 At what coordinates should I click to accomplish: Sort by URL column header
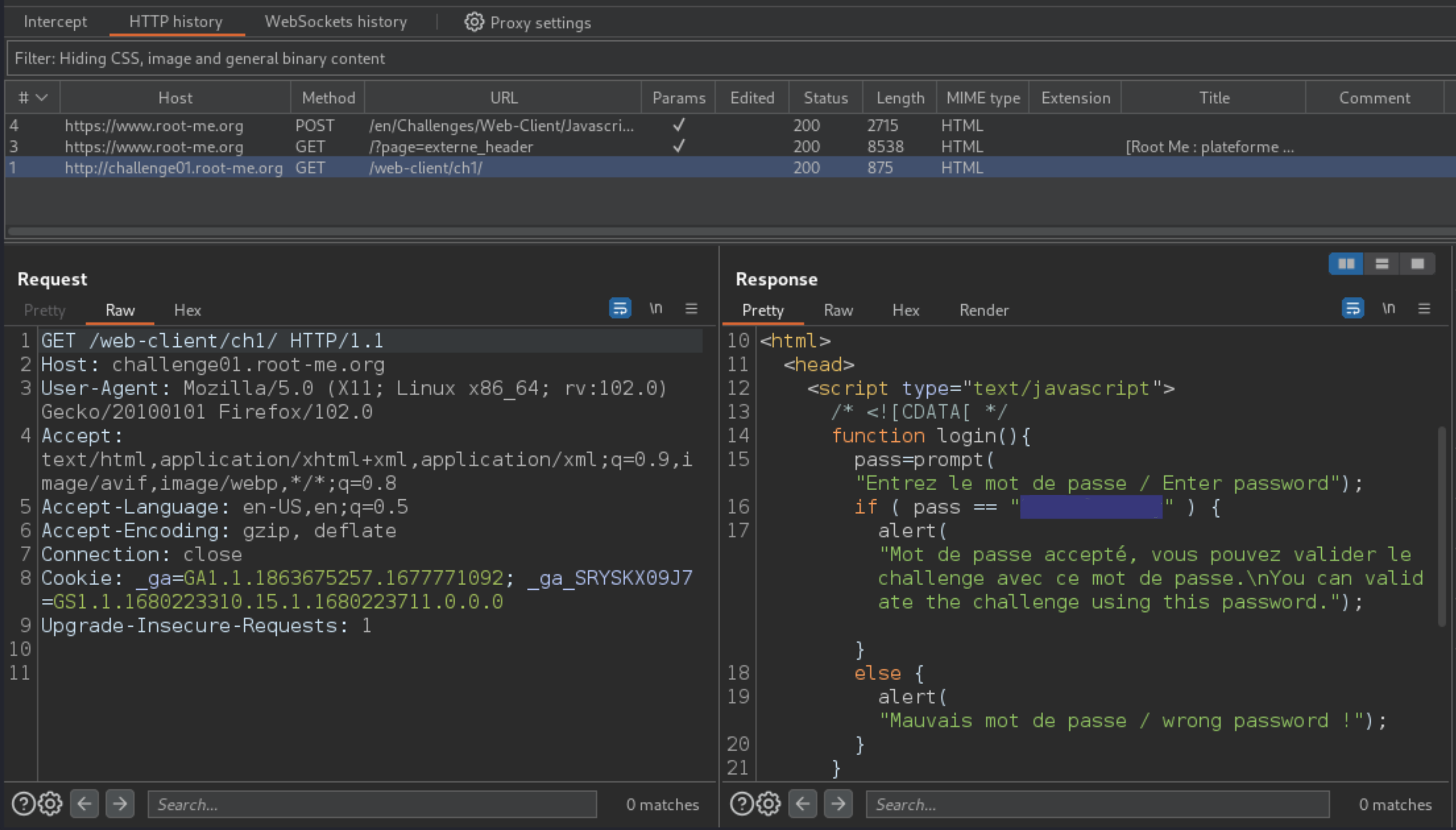click(503, 97)
